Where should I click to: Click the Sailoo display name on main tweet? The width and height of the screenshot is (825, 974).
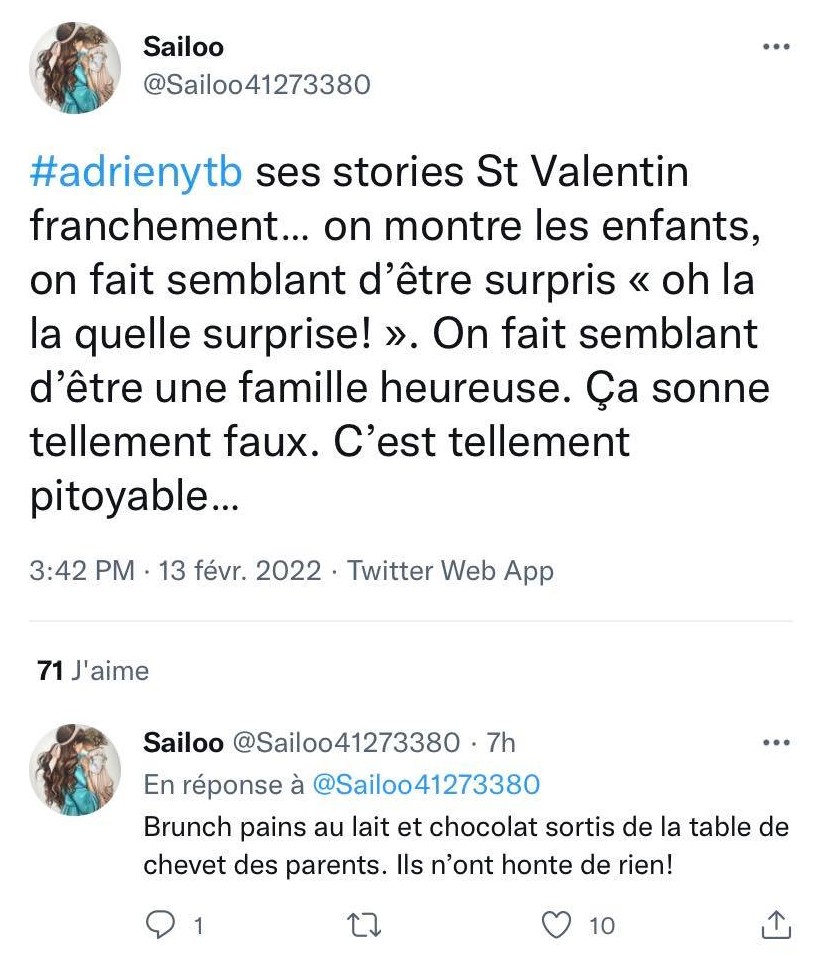point(183,46)
